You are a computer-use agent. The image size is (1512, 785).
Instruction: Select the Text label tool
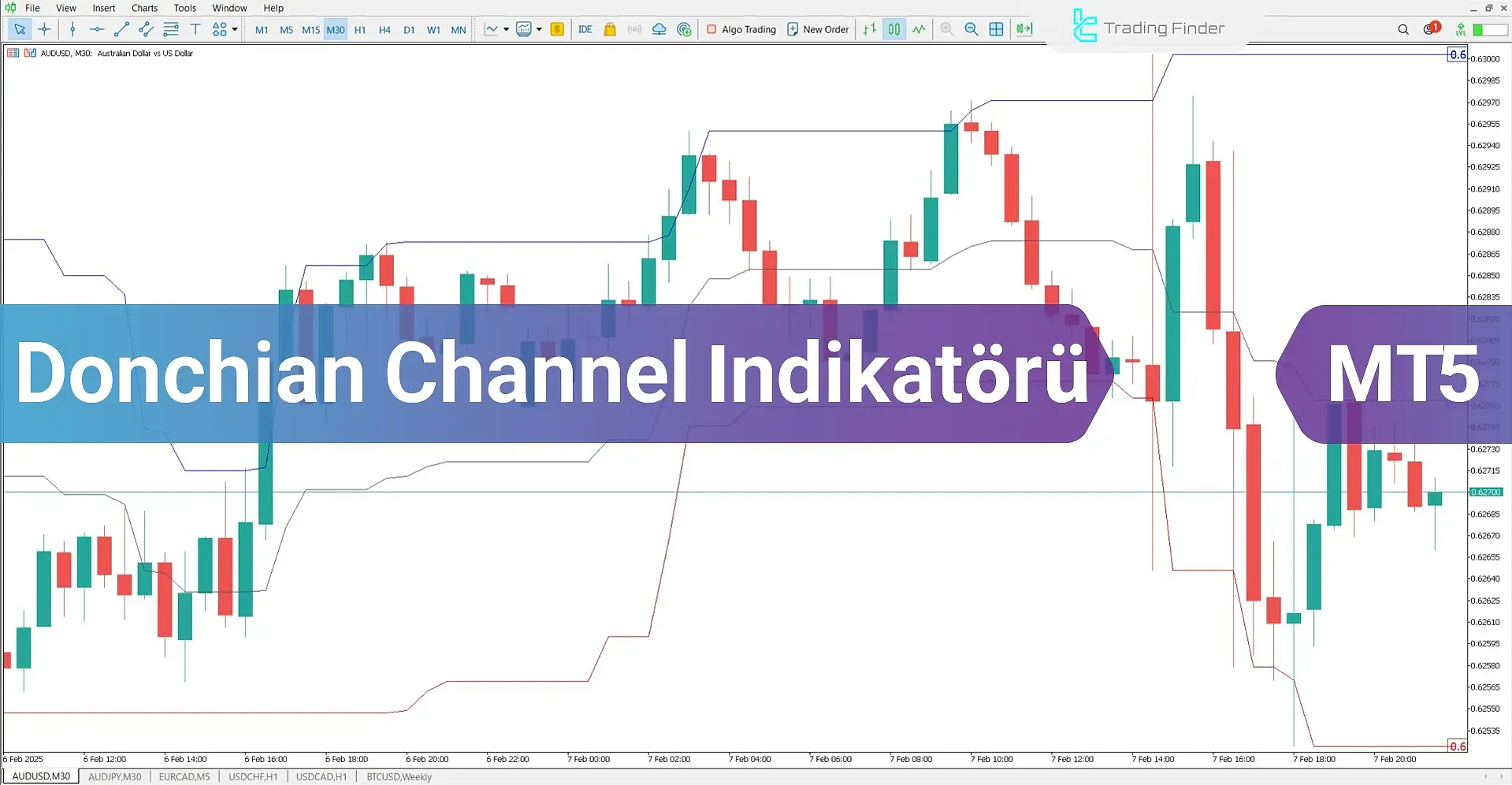point(195,29)
